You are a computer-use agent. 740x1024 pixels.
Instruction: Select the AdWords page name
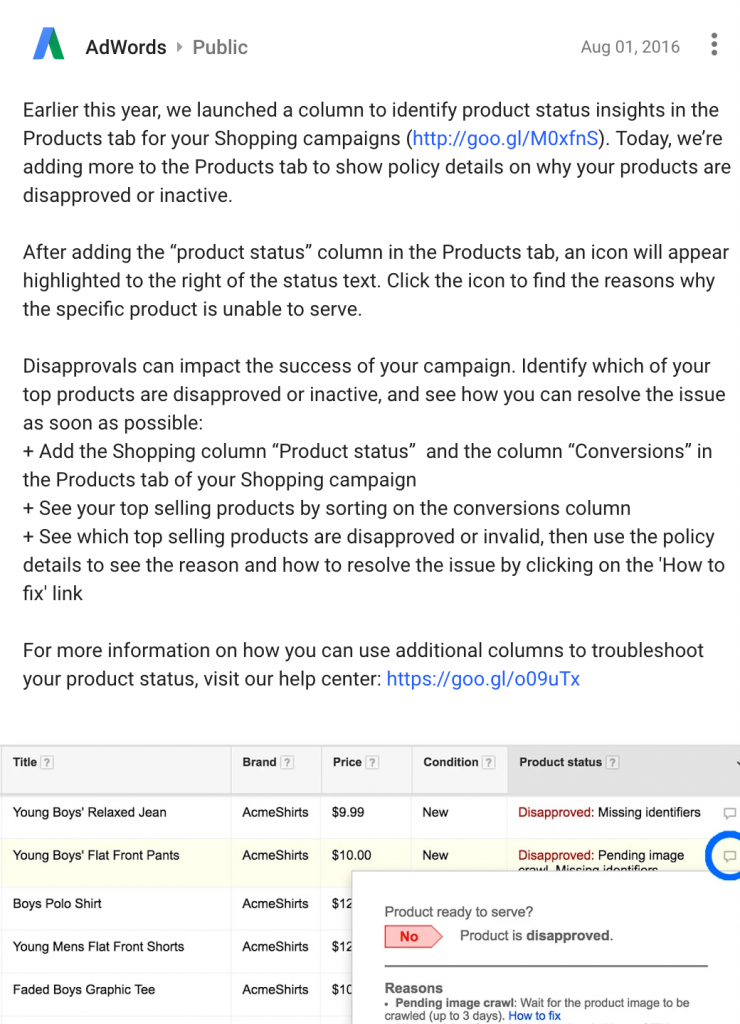pos(126,47)
